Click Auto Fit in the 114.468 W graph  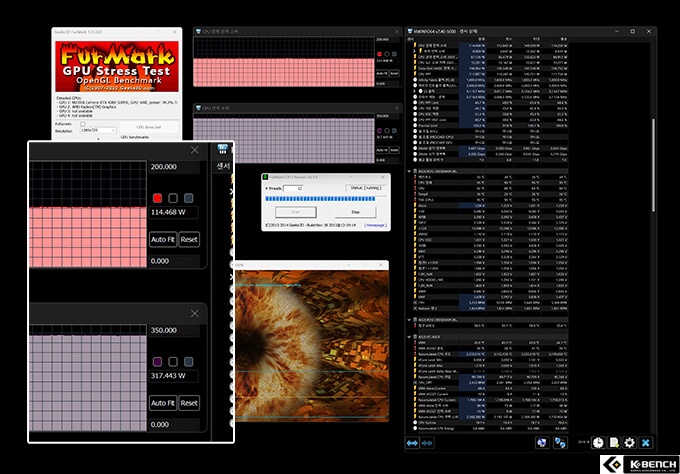click(x=162, y=239)
